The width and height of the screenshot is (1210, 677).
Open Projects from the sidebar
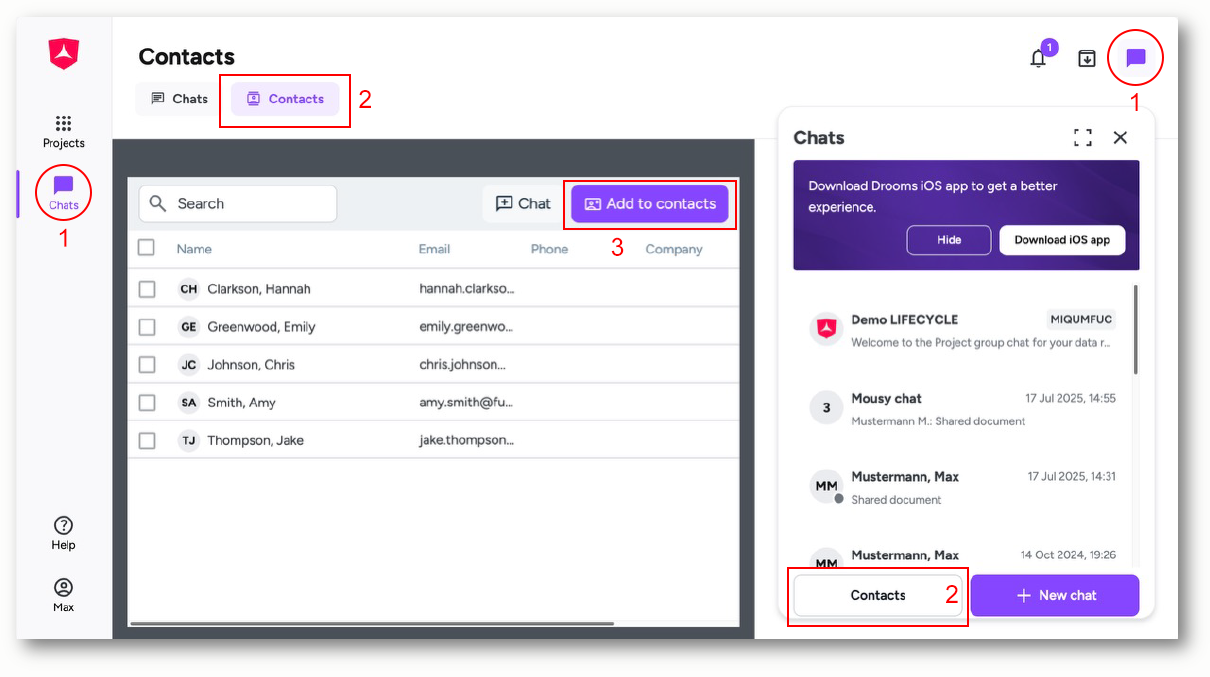coord(63,131)
